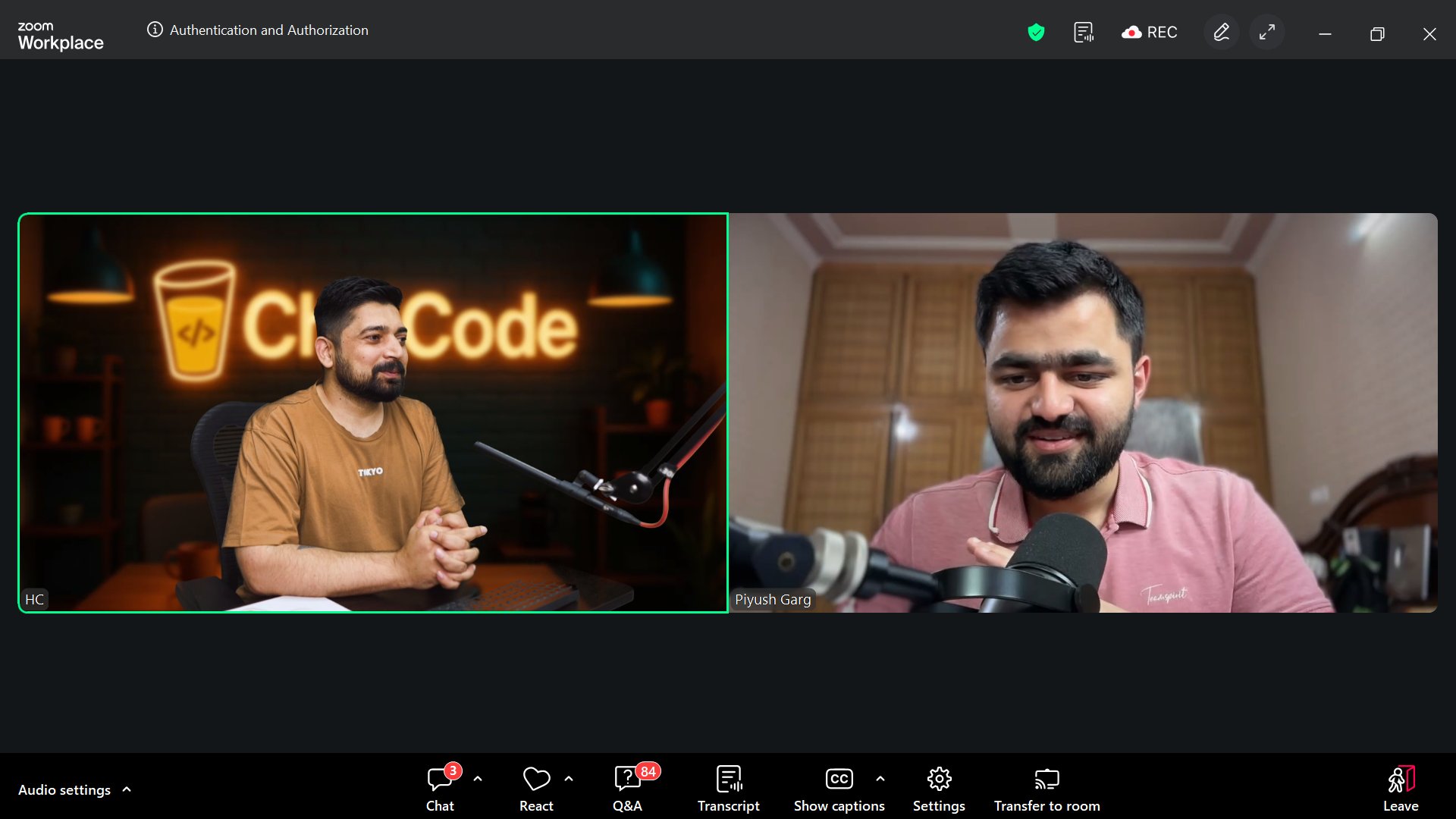The image size is (1456, 819).
Task: Select the HC speaker video tile
Action: [x=373, y=413]
